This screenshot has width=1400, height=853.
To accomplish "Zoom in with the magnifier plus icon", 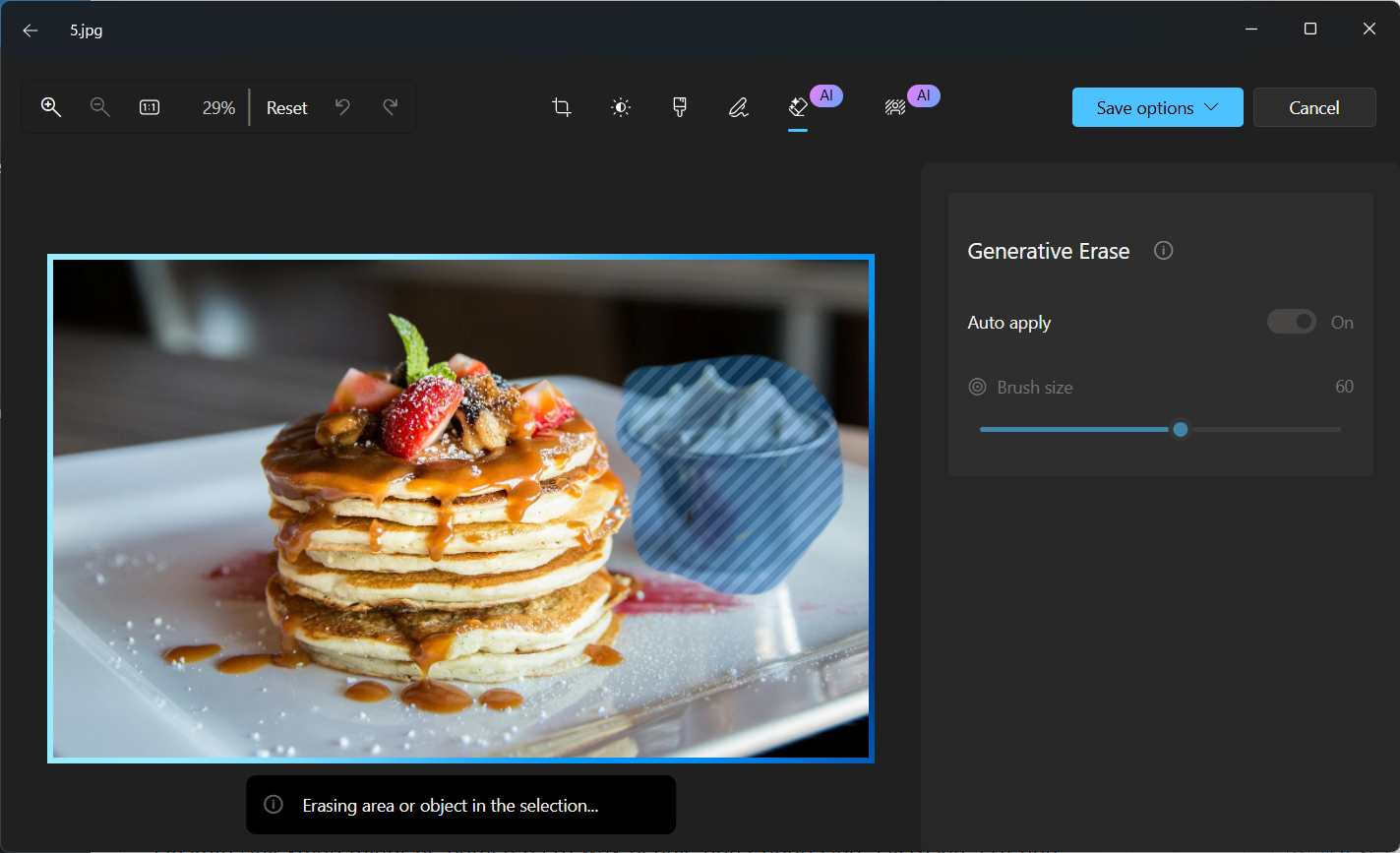I will pos(51,107).
